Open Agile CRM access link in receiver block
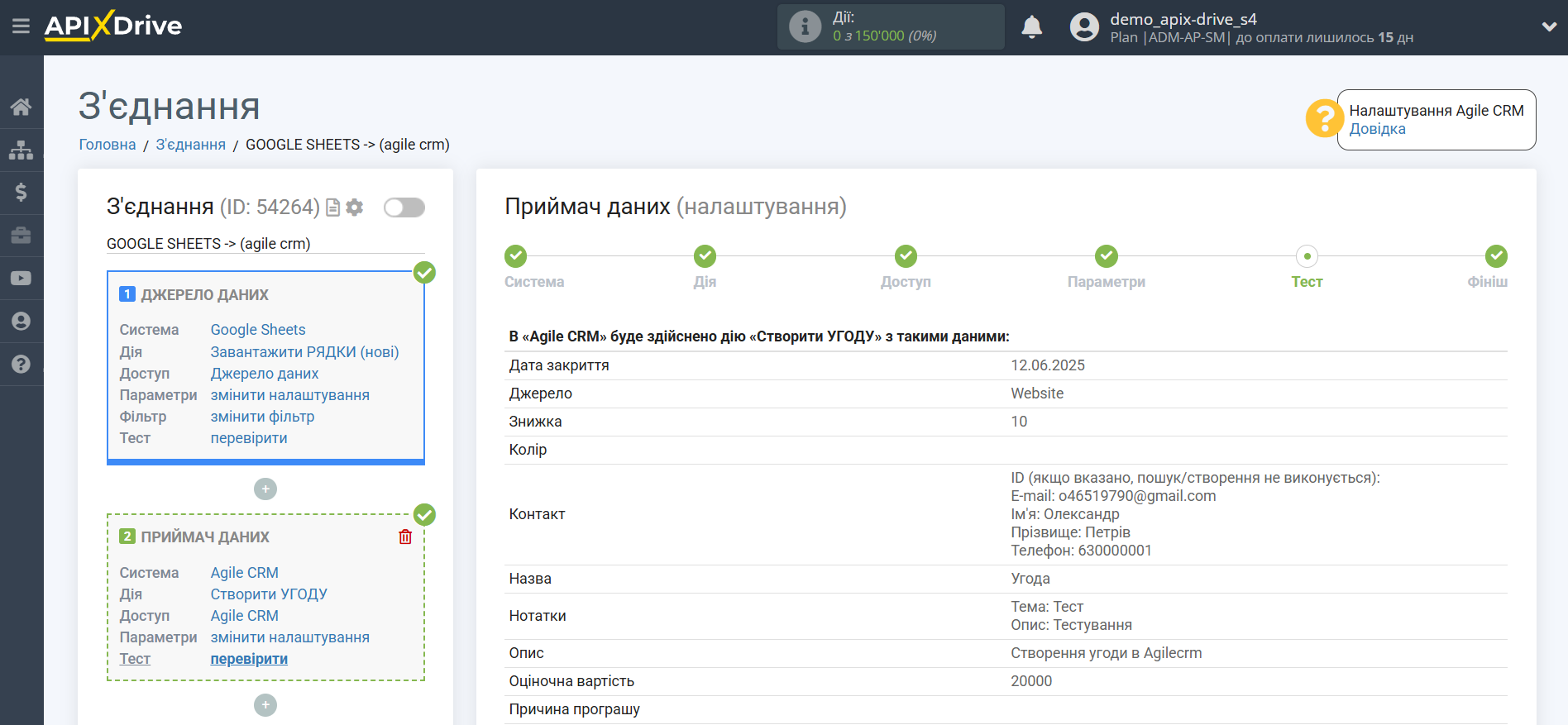The width and height of the screenshot is (1568, 725). (x=245, y=616)
